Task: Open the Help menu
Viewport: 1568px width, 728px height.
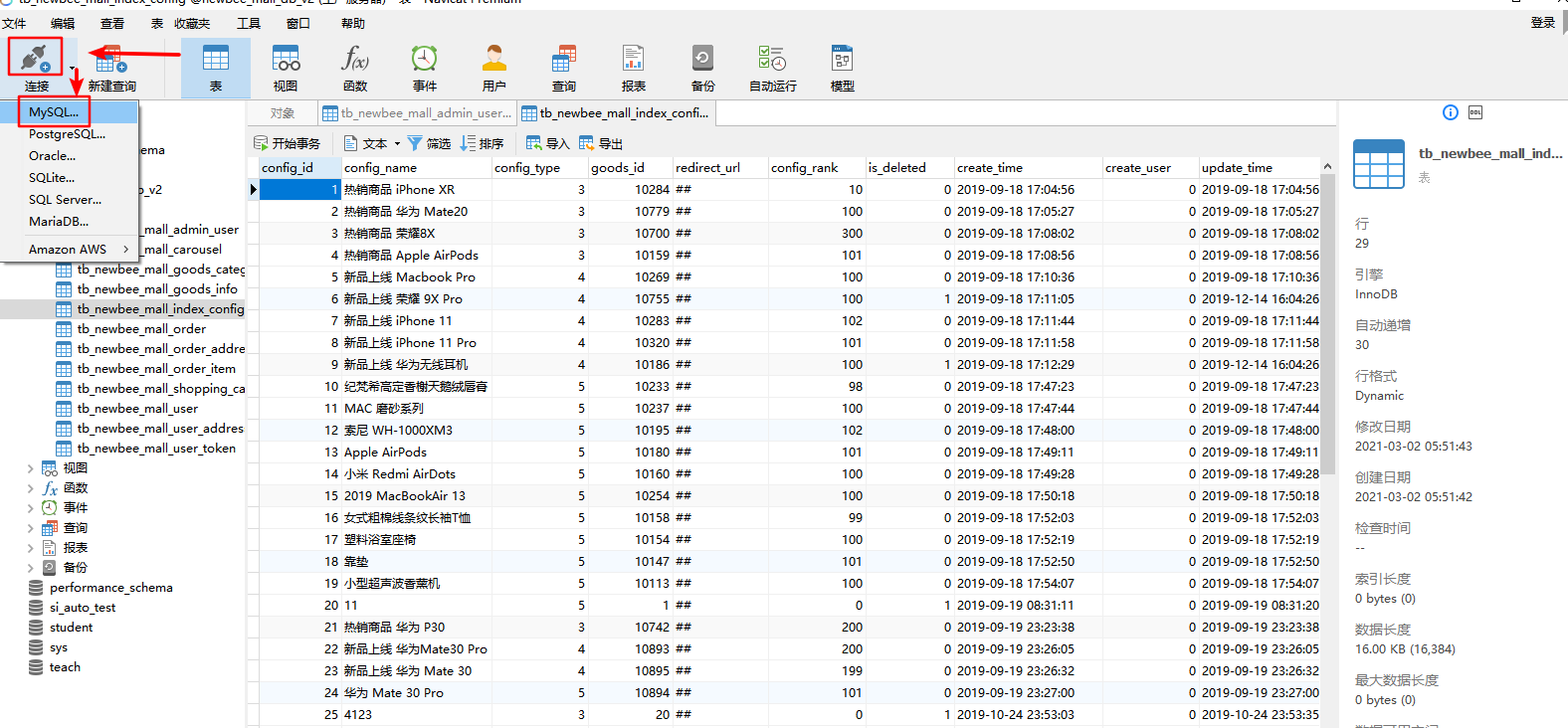Action: (353, 23)
